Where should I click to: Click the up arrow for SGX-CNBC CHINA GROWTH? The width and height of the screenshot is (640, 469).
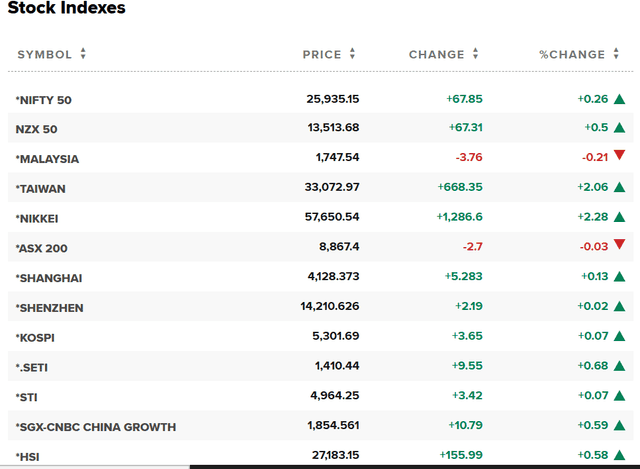pyautogui.click(x=620, y=425)
